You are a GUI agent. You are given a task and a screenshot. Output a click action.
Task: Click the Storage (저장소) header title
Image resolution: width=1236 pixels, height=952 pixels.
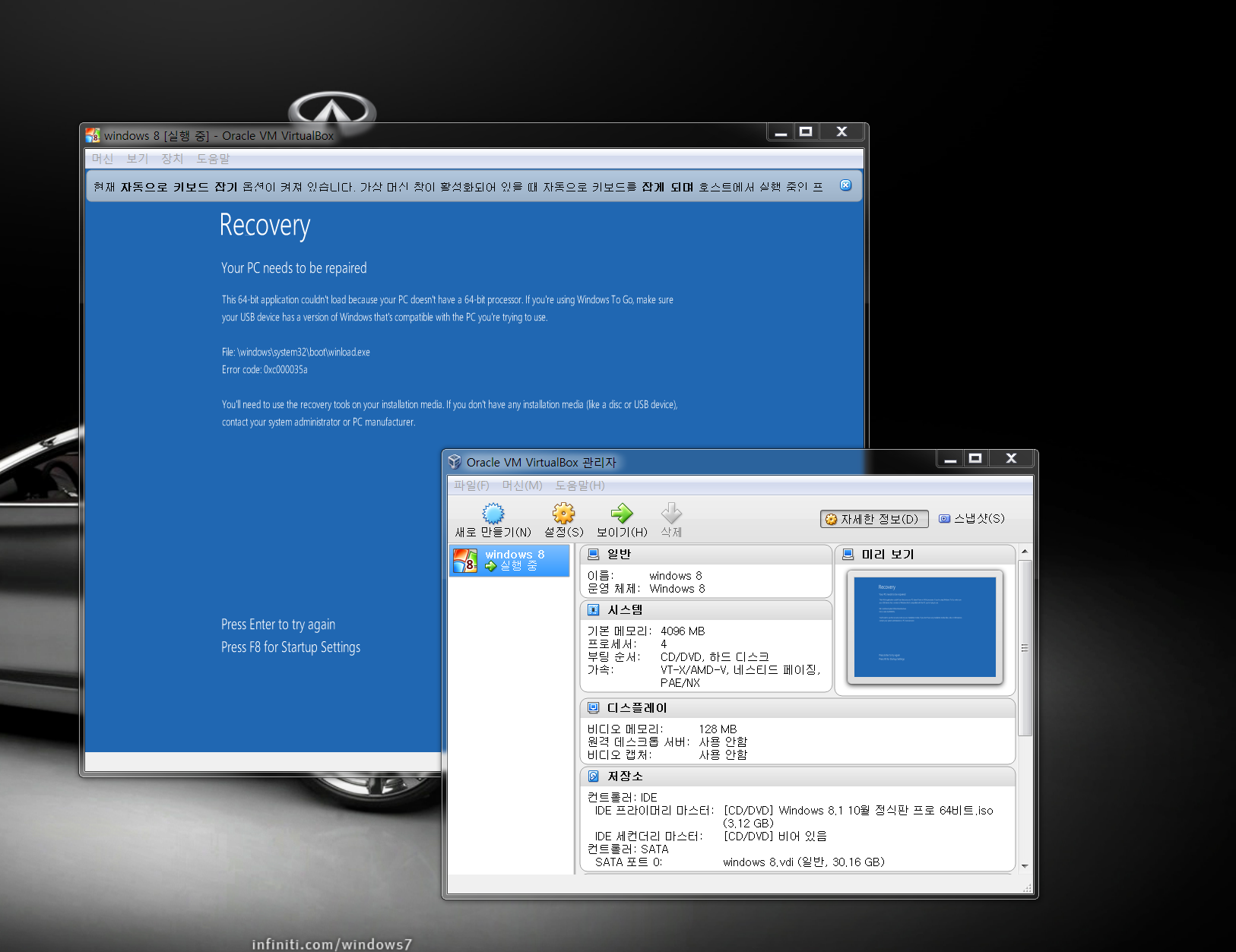pos(625,776)
